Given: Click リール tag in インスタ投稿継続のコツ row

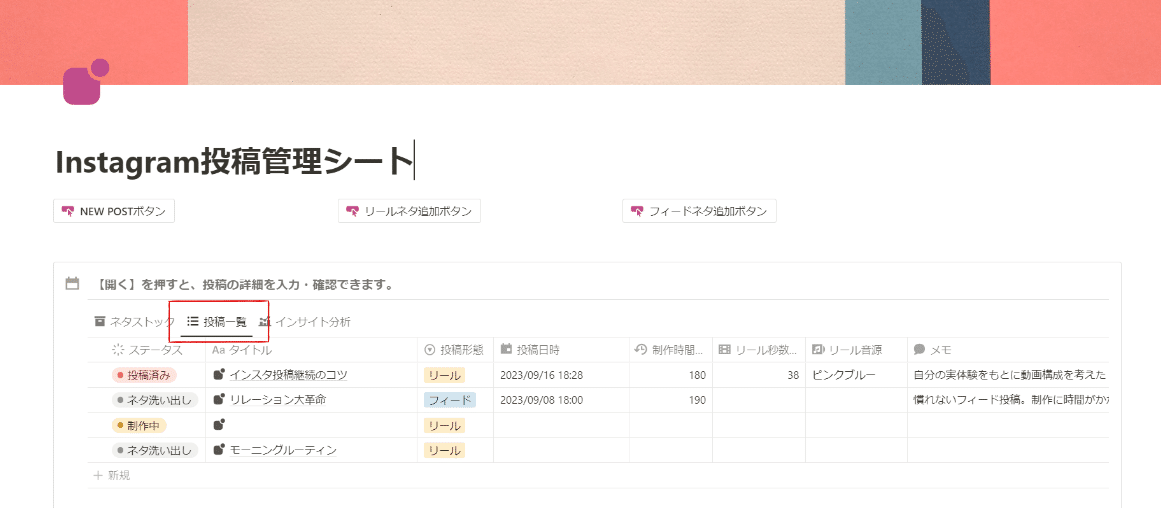Looking at the screenshot, I should pos(444,375).
